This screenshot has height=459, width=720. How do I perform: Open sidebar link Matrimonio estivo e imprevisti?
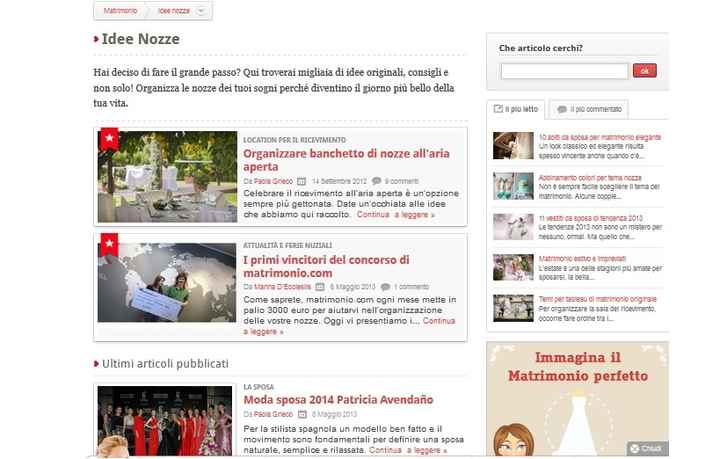tap(582, 258)
